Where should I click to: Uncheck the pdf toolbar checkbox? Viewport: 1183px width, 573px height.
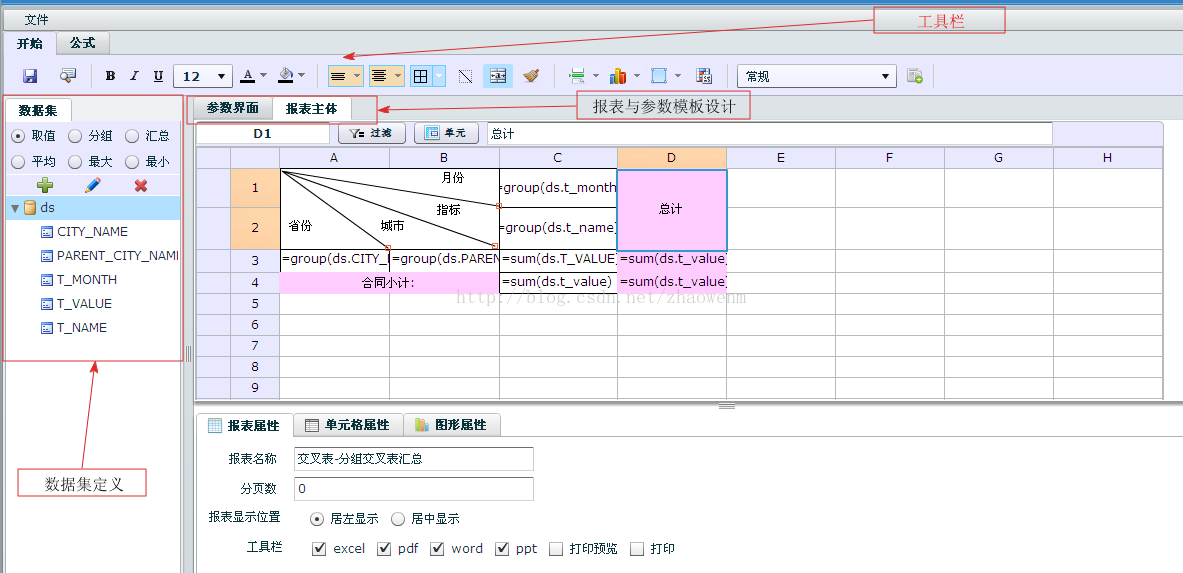click(384, 548)
